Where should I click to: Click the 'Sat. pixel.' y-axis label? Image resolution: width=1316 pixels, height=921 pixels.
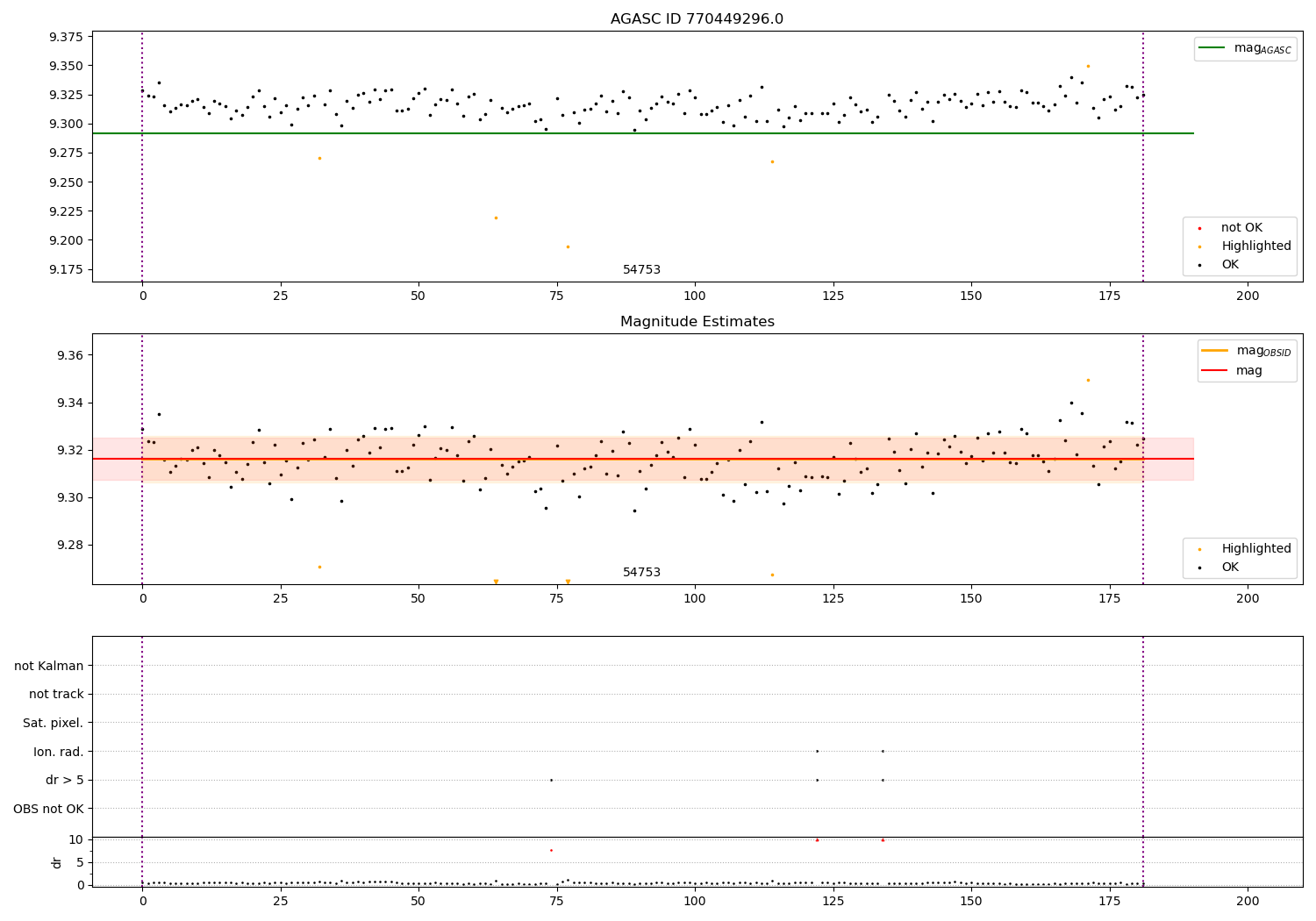click(54, 724)
